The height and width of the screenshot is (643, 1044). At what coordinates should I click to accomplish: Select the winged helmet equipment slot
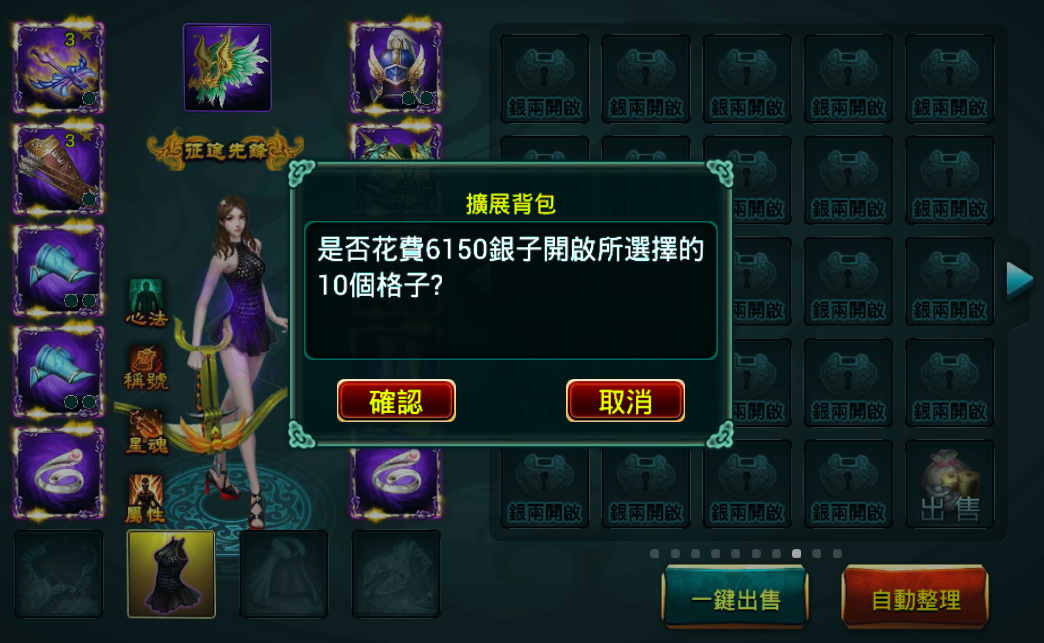(396, 67)
